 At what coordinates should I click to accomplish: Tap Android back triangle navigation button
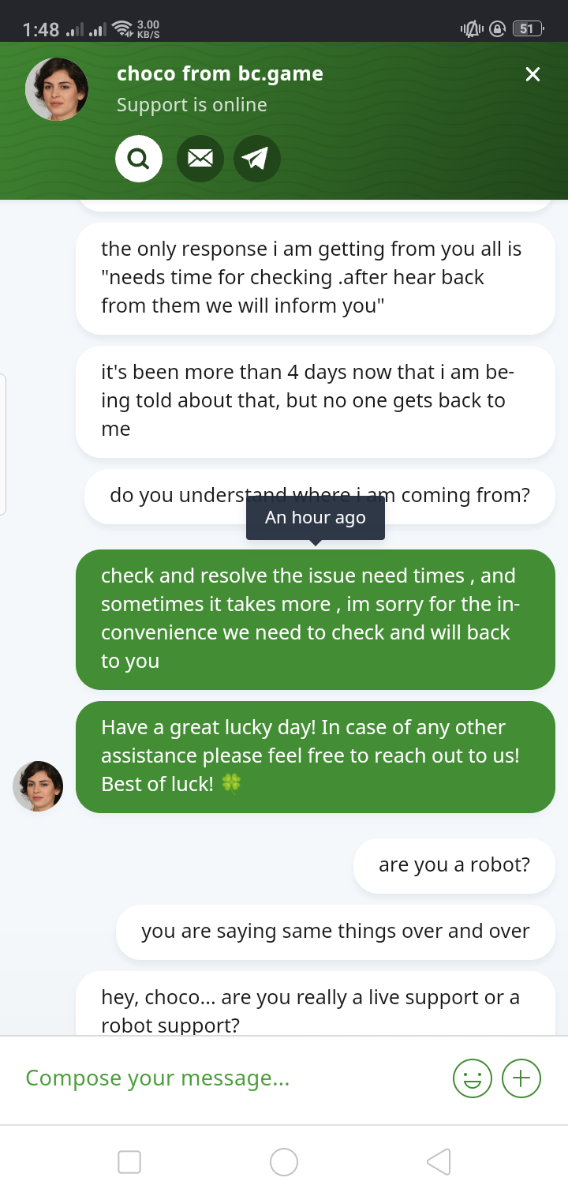point(438,1161)
